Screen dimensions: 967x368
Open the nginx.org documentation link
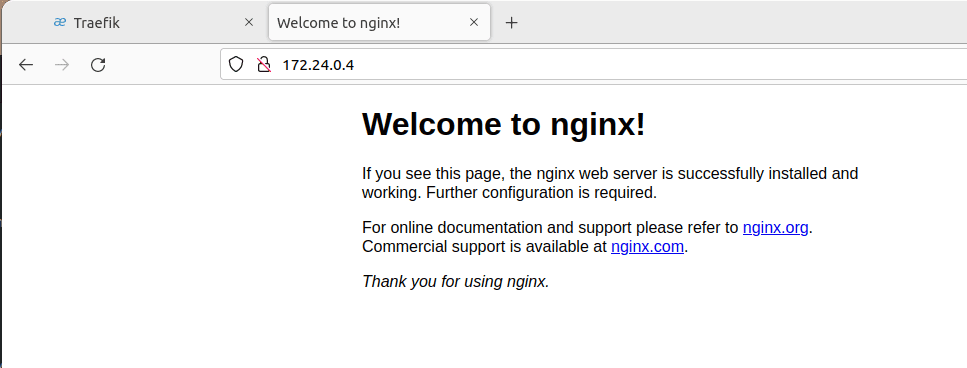[775, 227]
